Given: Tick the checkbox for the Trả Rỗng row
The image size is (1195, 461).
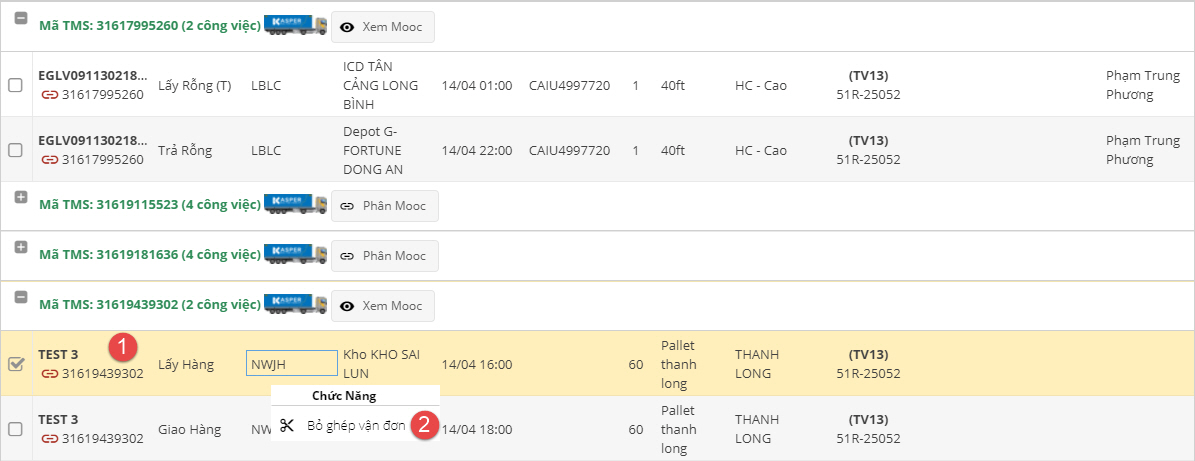Looking at the screenshot, I should (x=16, y=150).
